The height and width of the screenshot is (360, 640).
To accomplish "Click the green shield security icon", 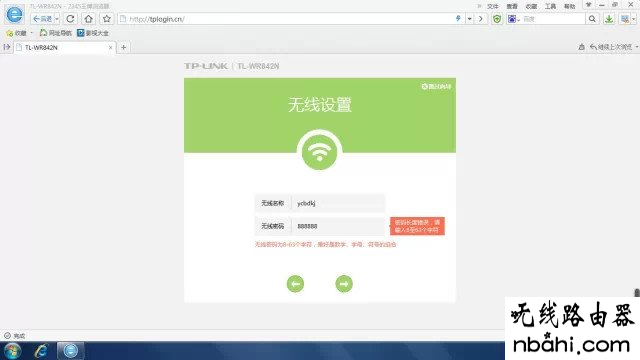I will (497, 19).
